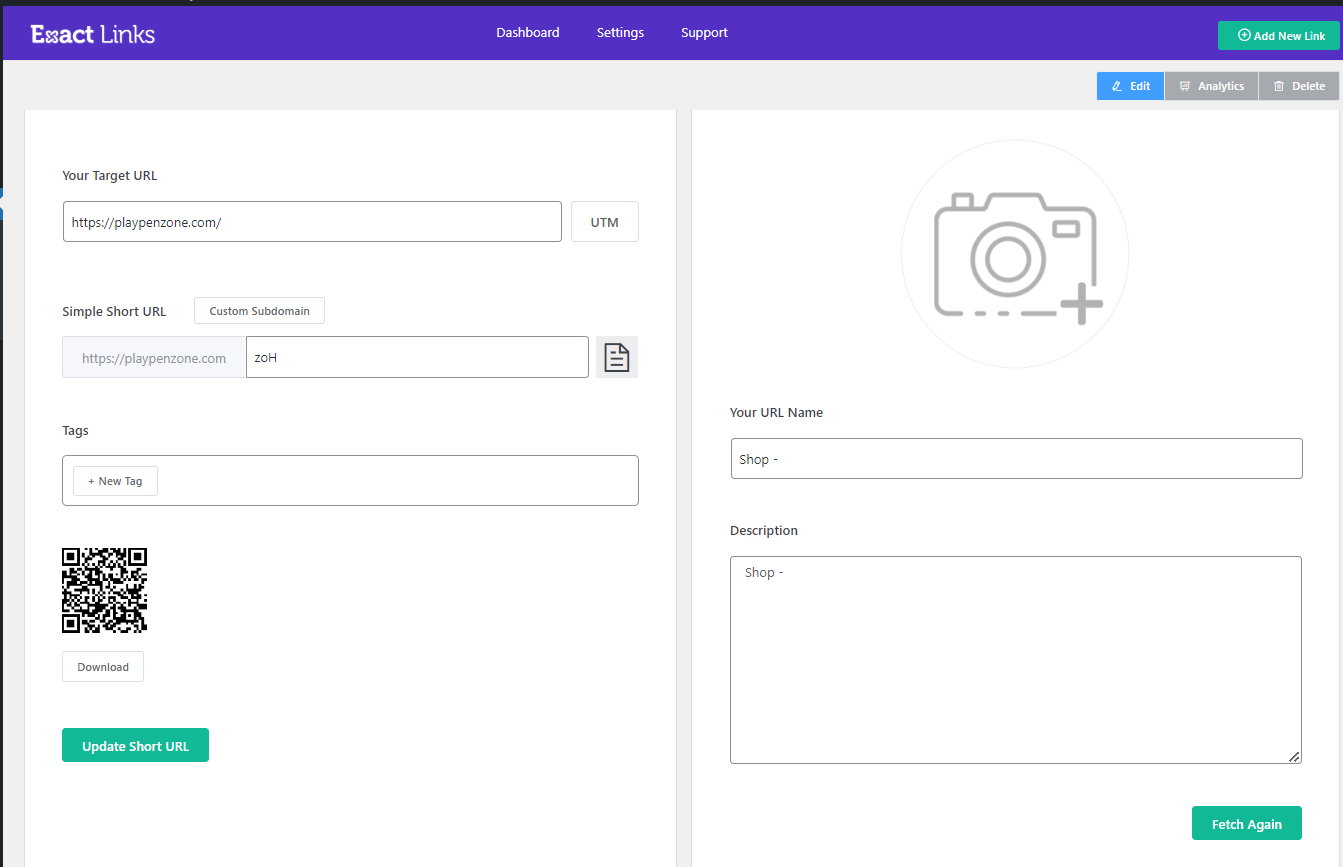Click the Add New Link button
Viewport: 1343px width, 867px height.
[x=1279, y=36]
